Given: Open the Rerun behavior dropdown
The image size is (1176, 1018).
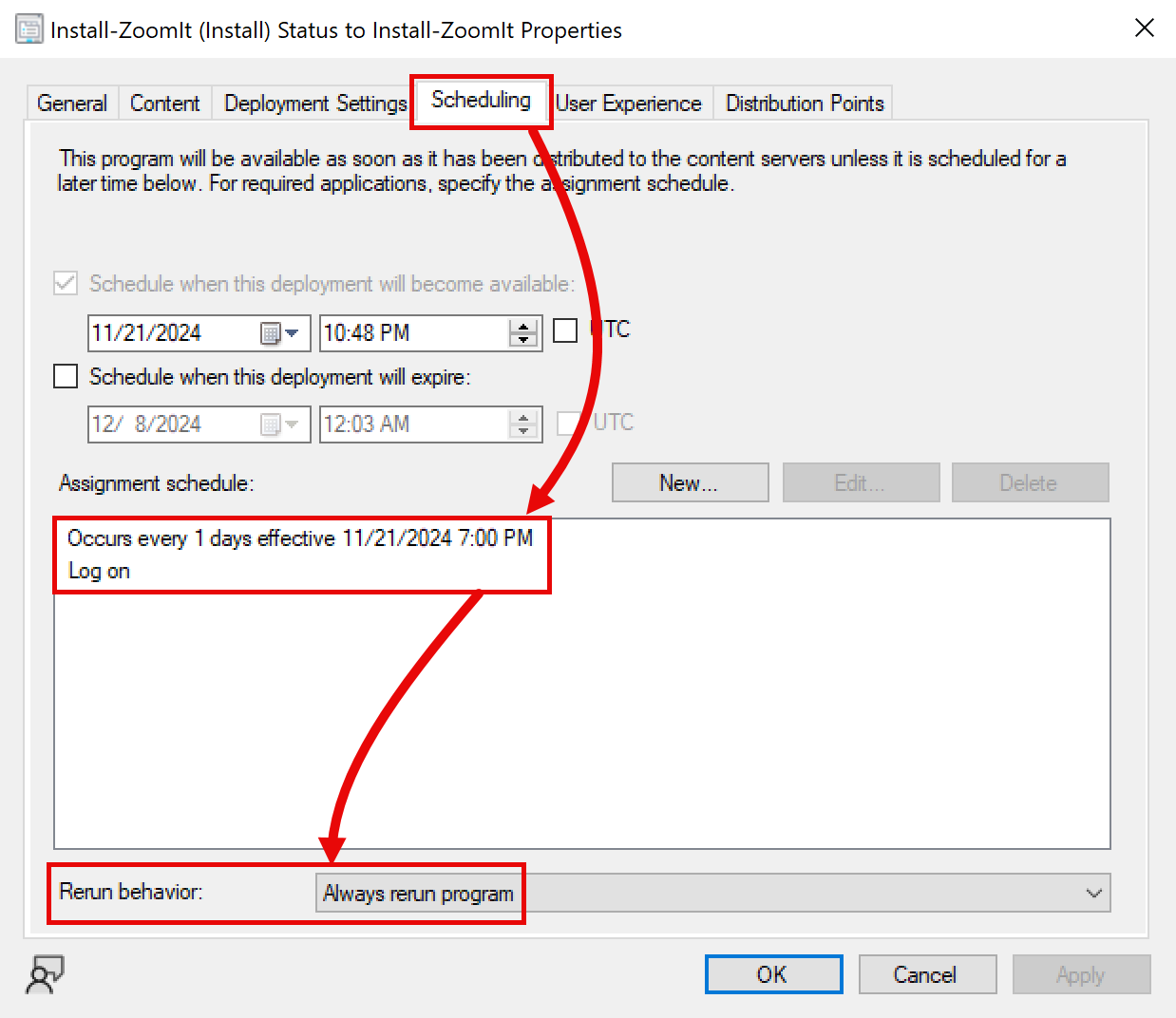Looking at the screenshot, I should pos(1092,893).
